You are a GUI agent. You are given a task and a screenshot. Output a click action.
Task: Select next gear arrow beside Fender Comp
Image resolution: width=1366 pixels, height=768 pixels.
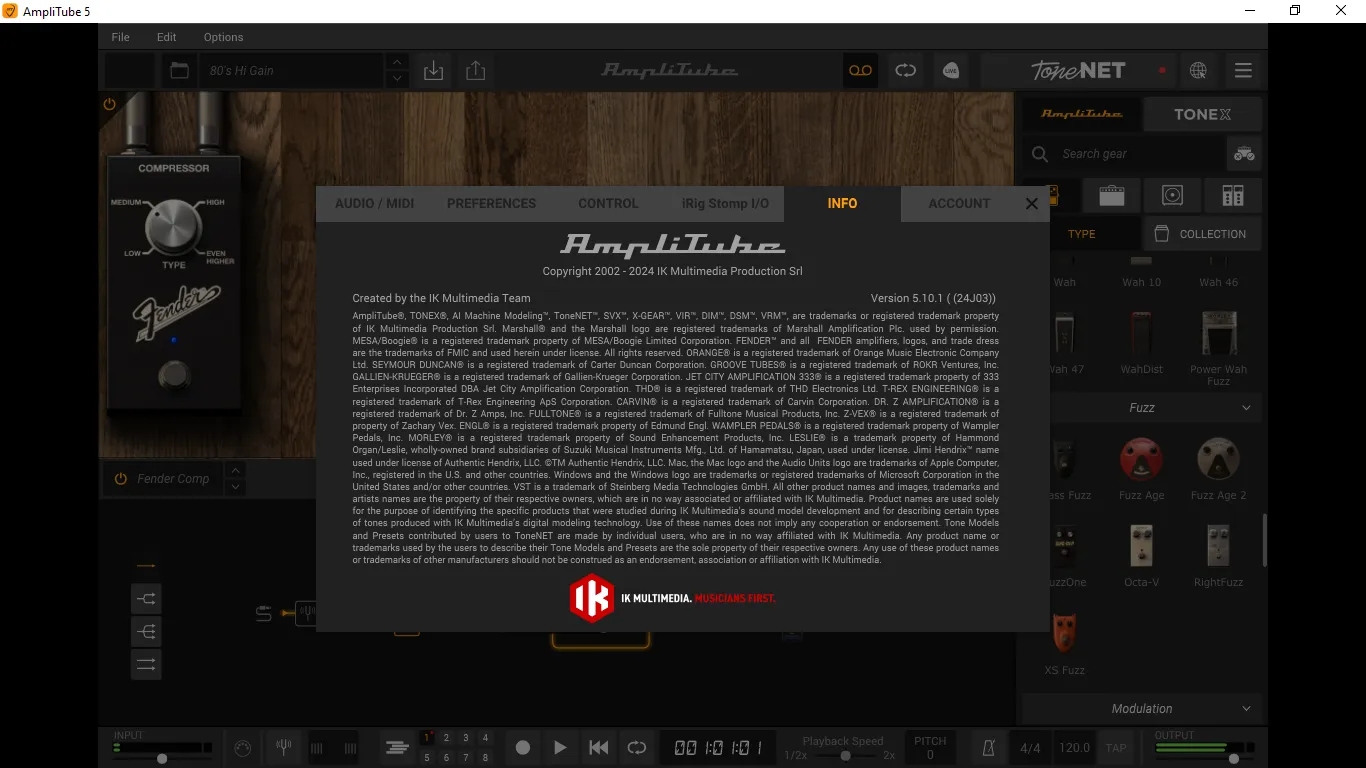coord(235,487)
